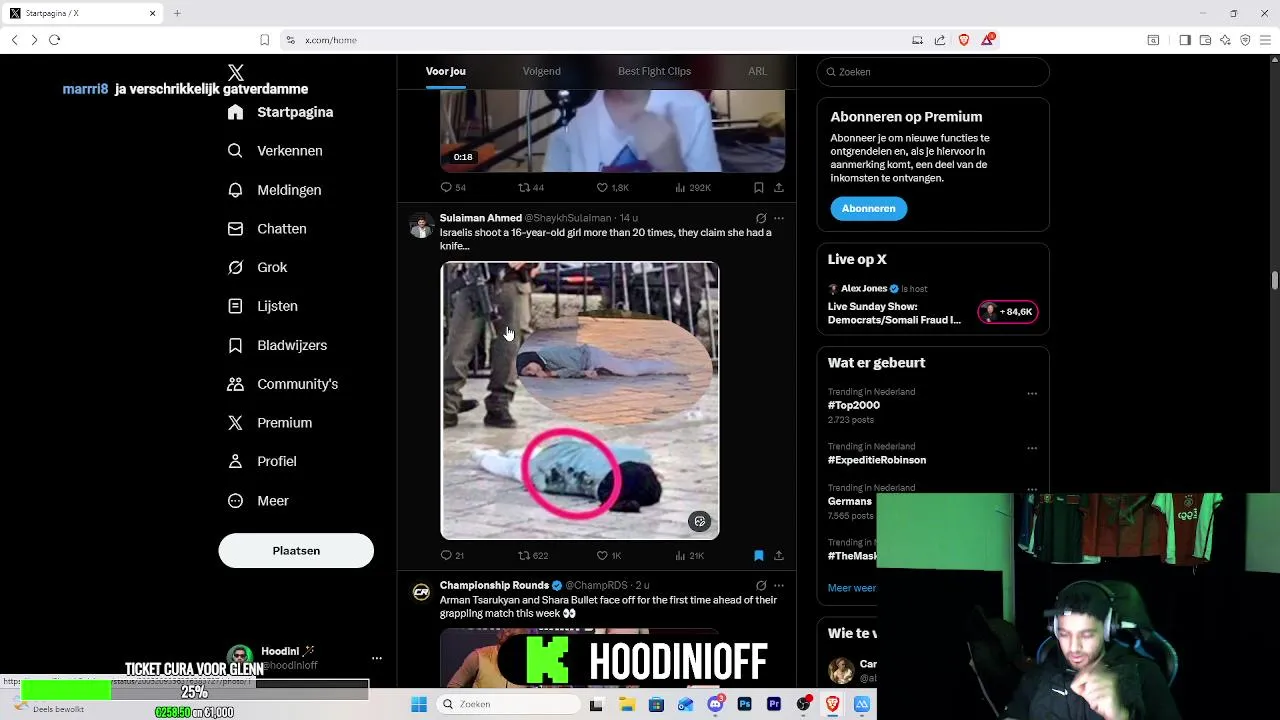Viewport: 1280px width, 720px height.
Task: Open Verkennen from the sidebar
Action: tap(275, 151)
